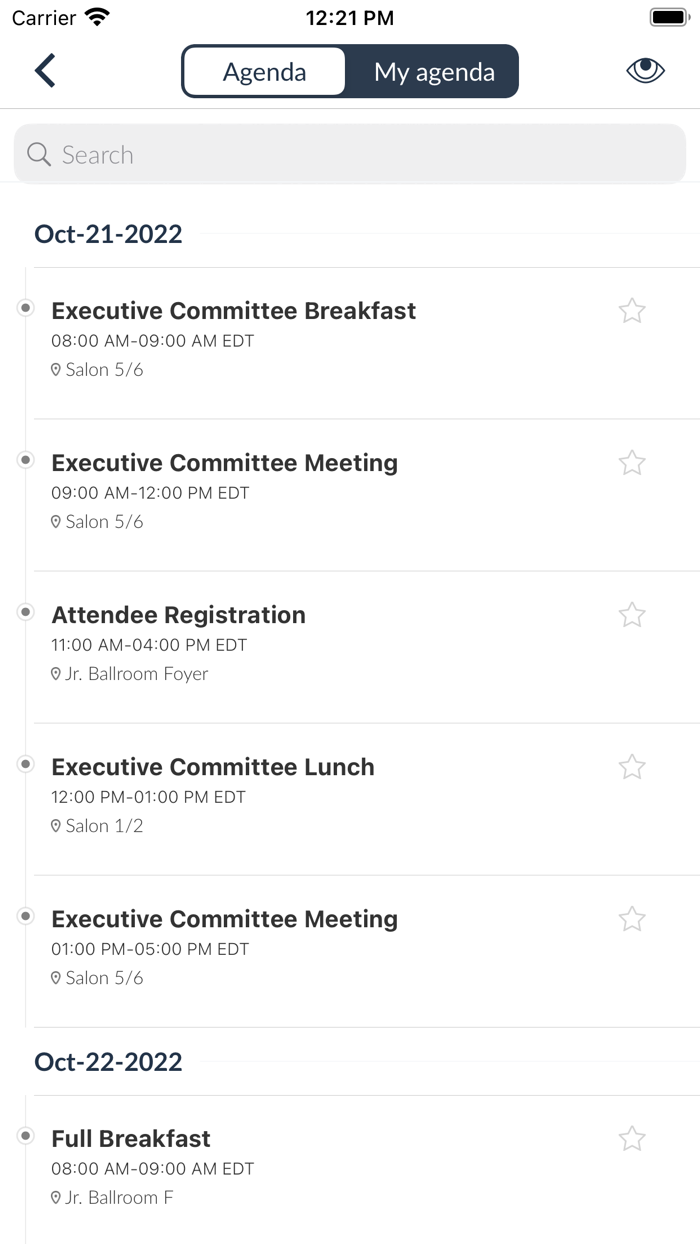The width and height of the screenshot is (700, 1244).
Task: Add Executive Committee Lunch to favorites
Action: tap(632, 767)
